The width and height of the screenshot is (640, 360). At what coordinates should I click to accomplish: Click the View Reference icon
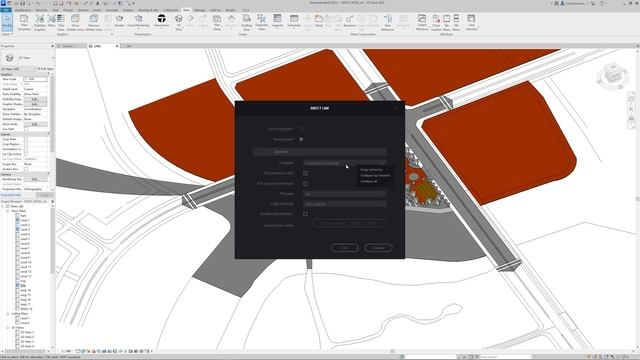388,22
